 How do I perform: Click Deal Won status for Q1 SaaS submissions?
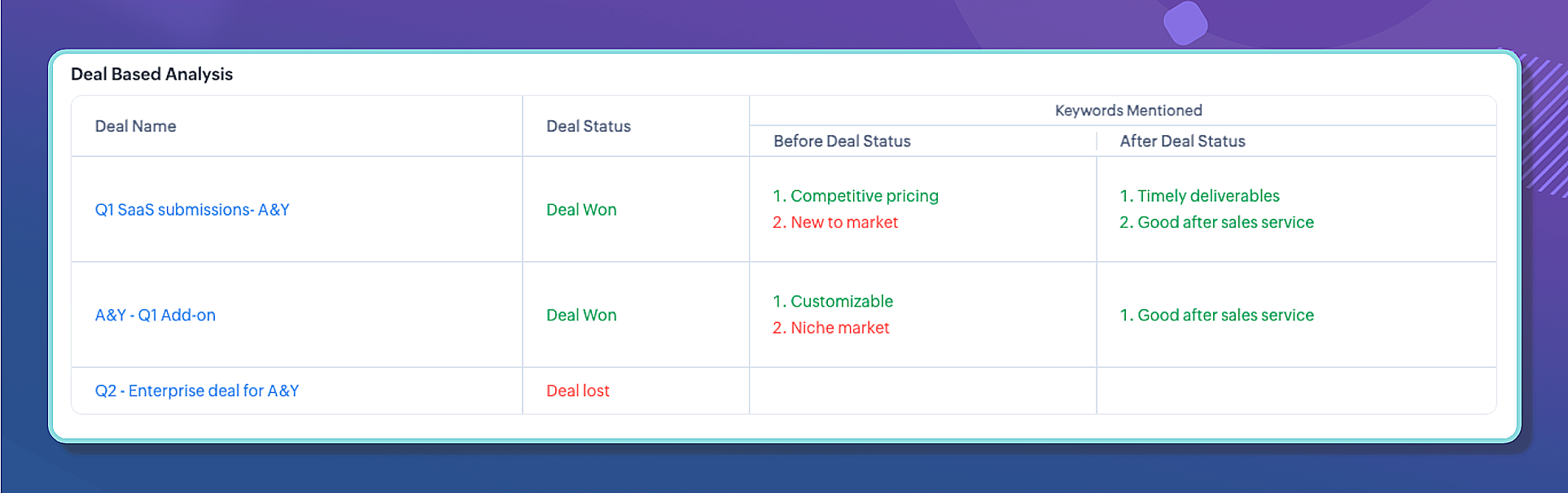pos(581,210)
